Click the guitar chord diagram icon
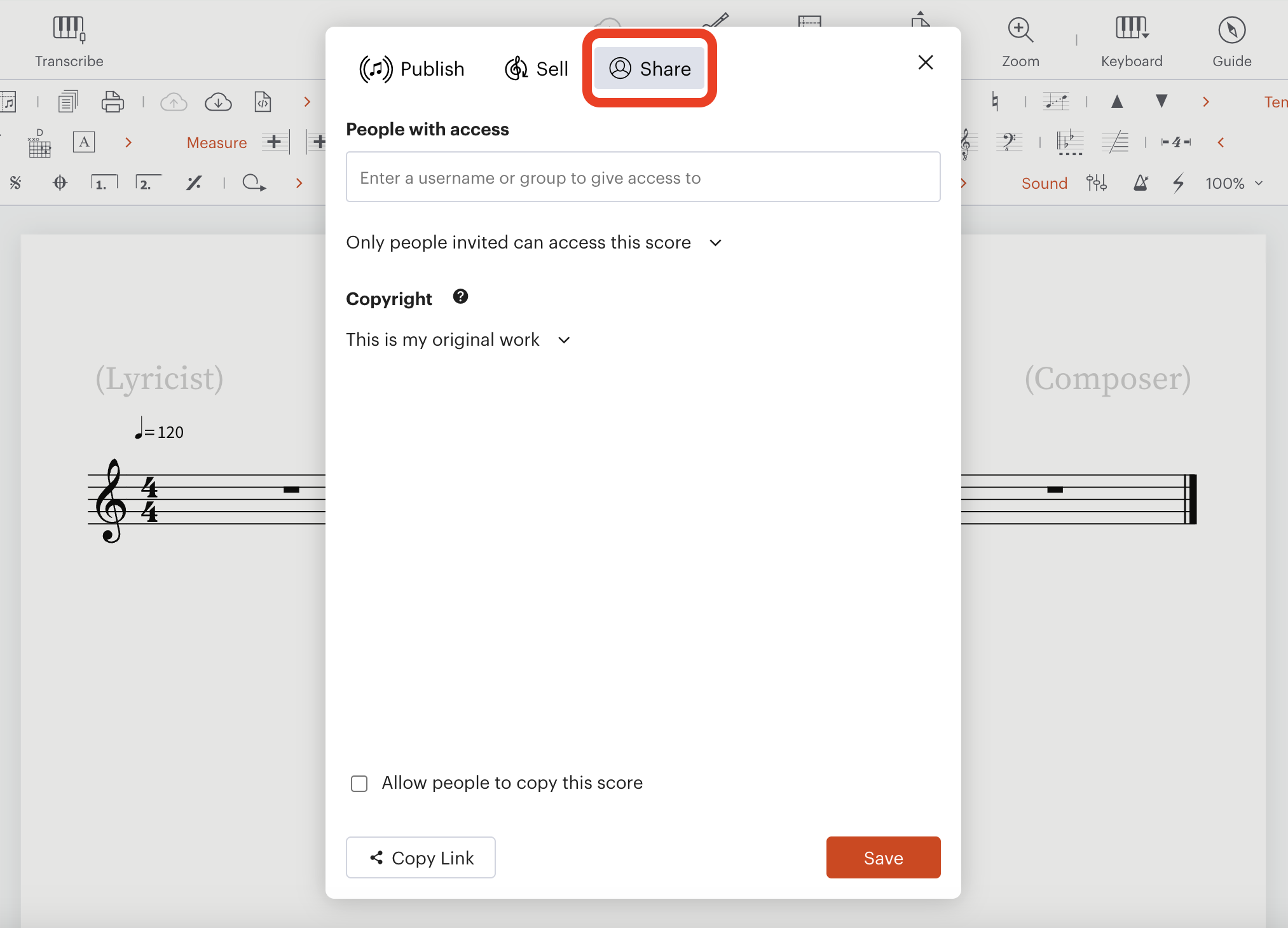Image resolution: width=1288 pixels, height=928 pixels. (39, 143)
